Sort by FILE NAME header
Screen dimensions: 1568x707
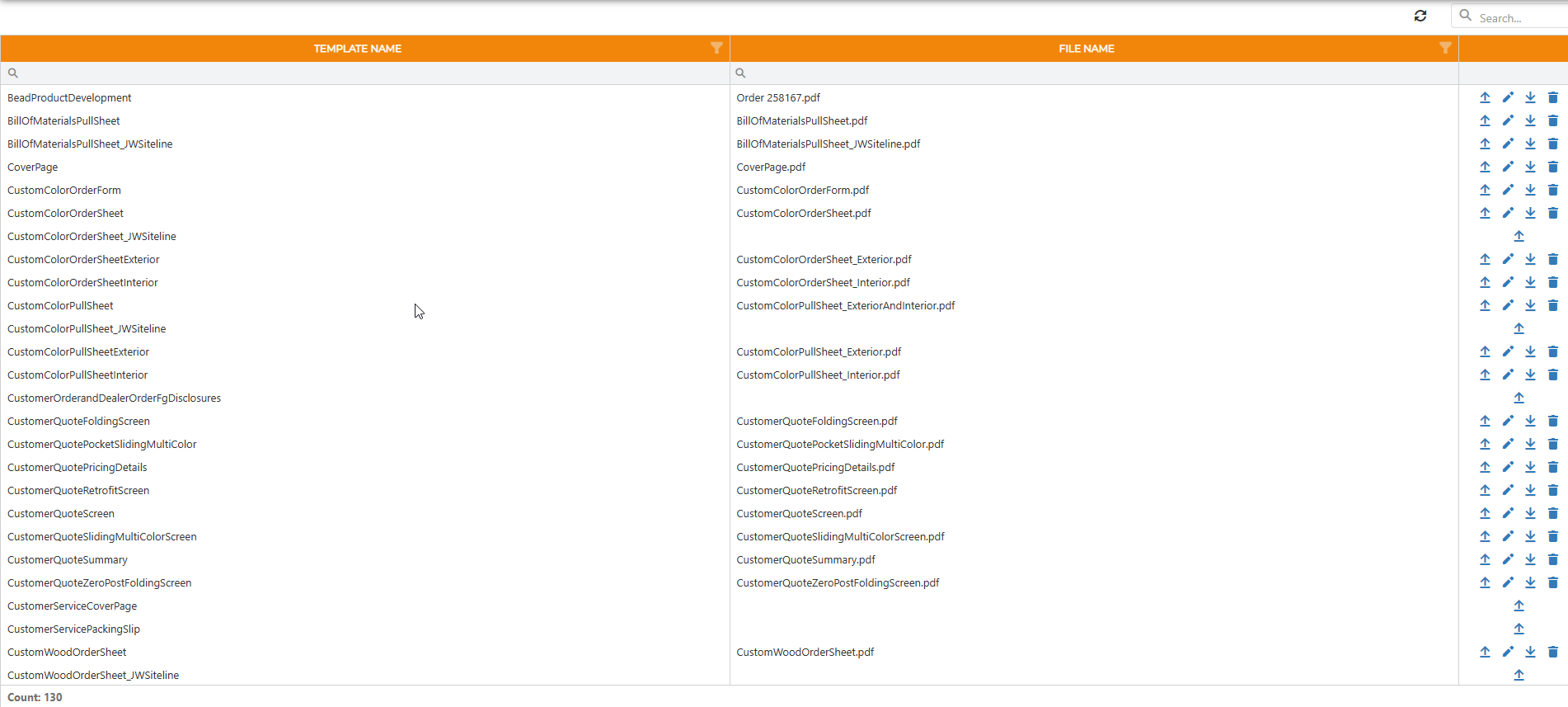point(1087,49)
